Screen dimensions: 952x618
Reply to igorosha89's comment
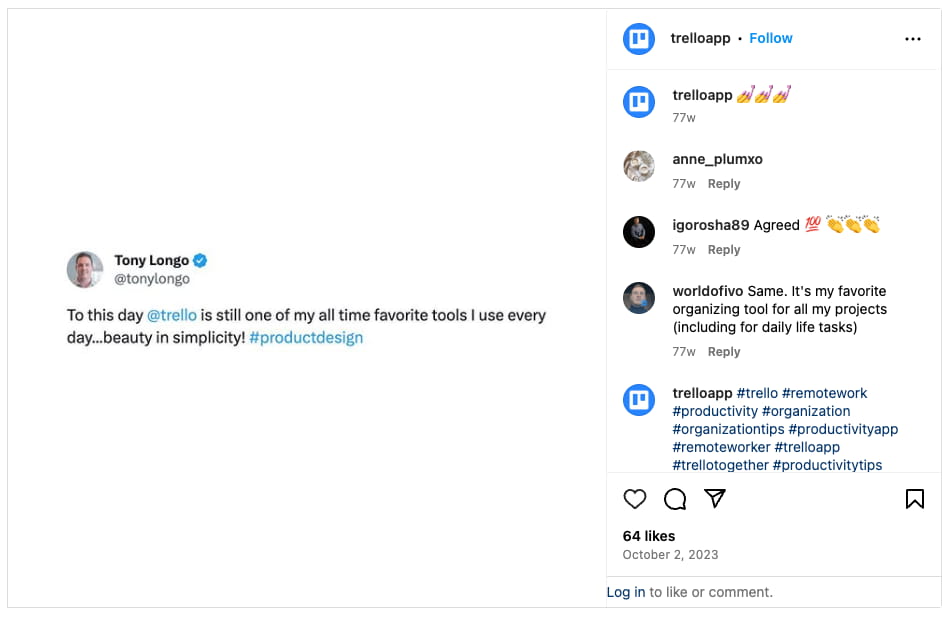[724, 249]
